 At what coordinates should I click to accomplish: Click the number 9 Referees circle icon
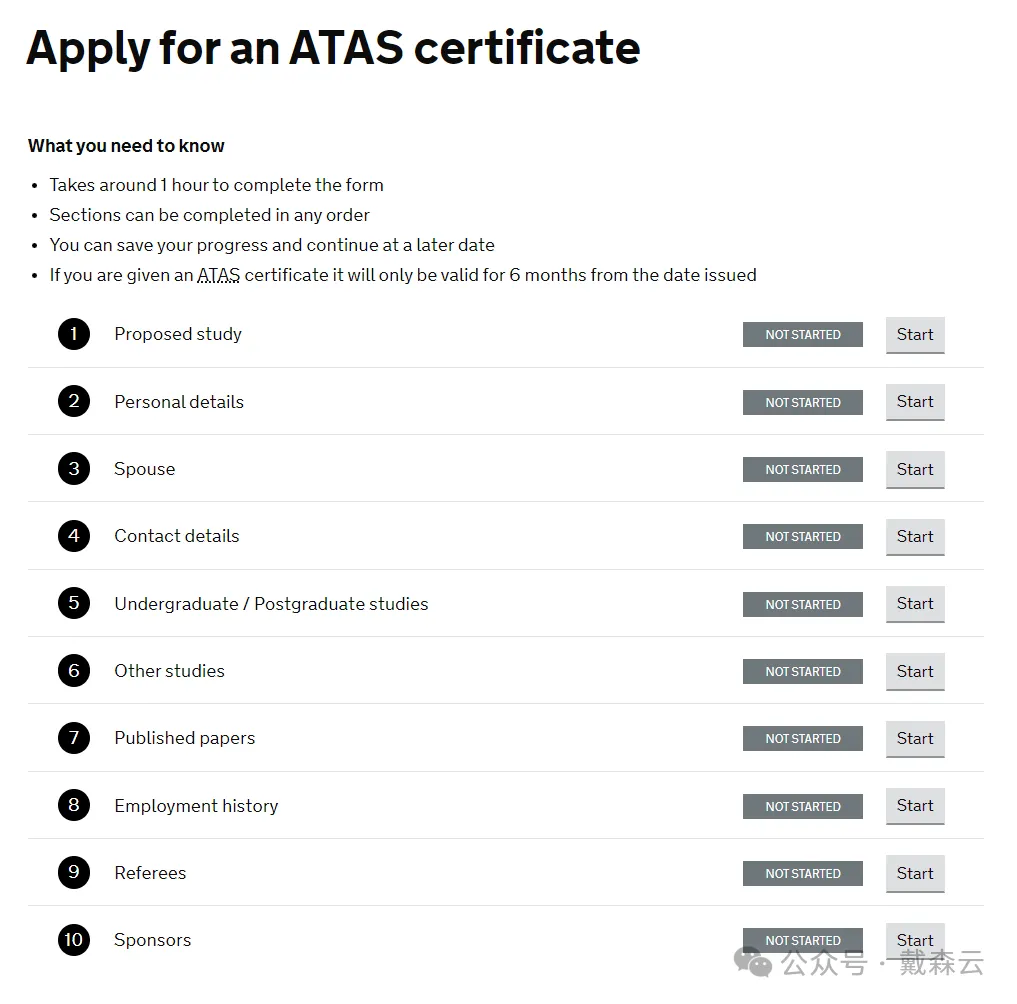click(x=74, y=873)
